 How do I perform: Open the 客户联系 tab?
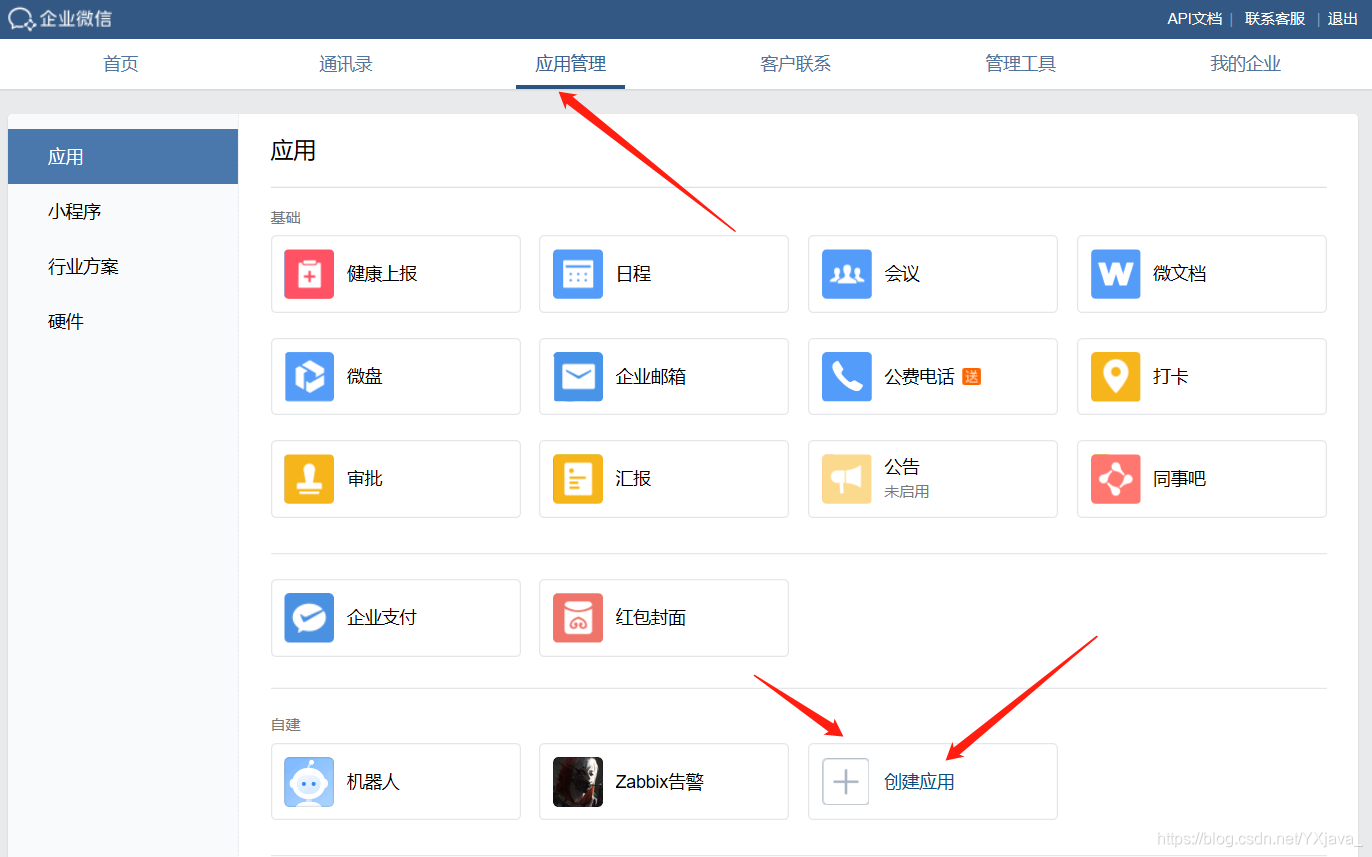[x=796, y=64]
